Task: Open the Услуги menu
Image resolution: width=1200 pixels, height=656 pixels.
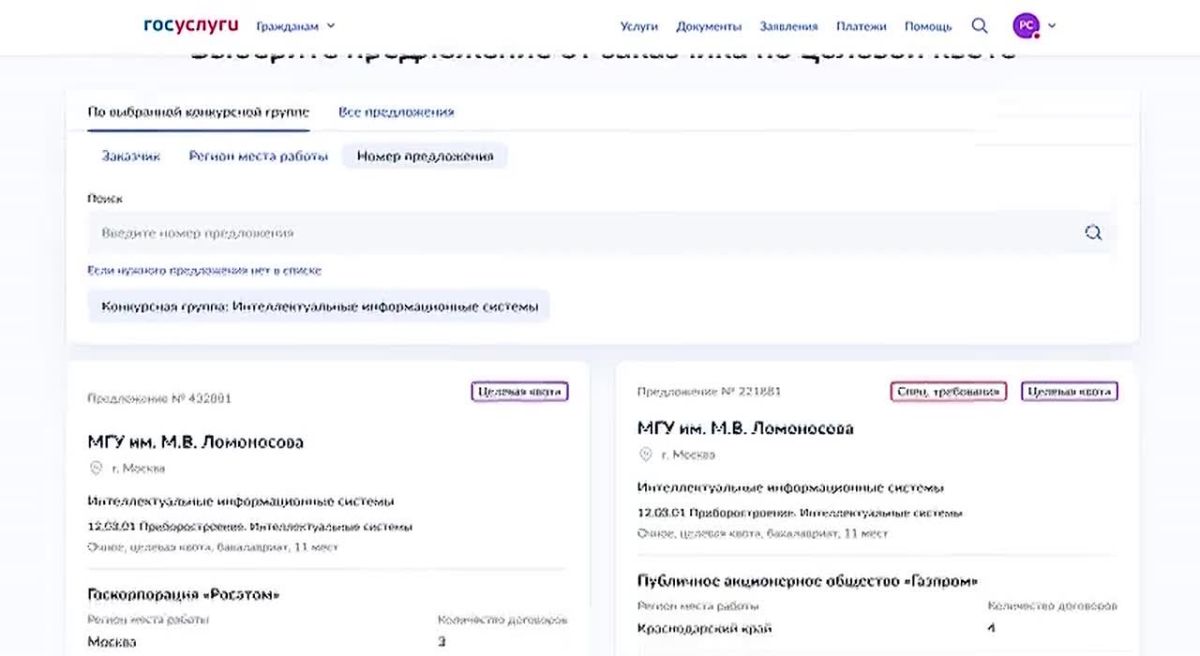Action: (x=639, y=27)
